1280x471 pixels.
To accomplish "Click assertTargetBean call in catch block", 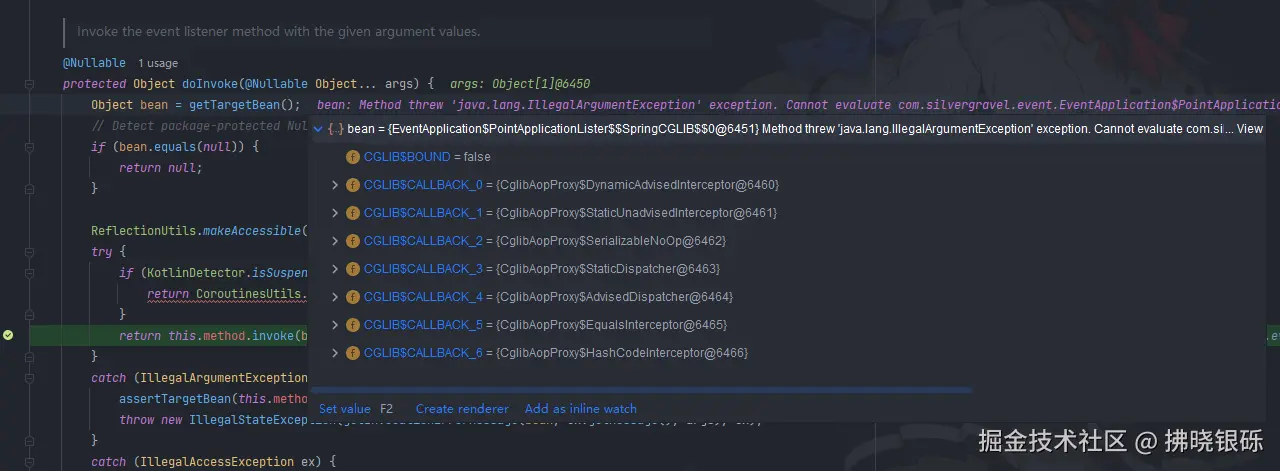I will click(214, 399).
